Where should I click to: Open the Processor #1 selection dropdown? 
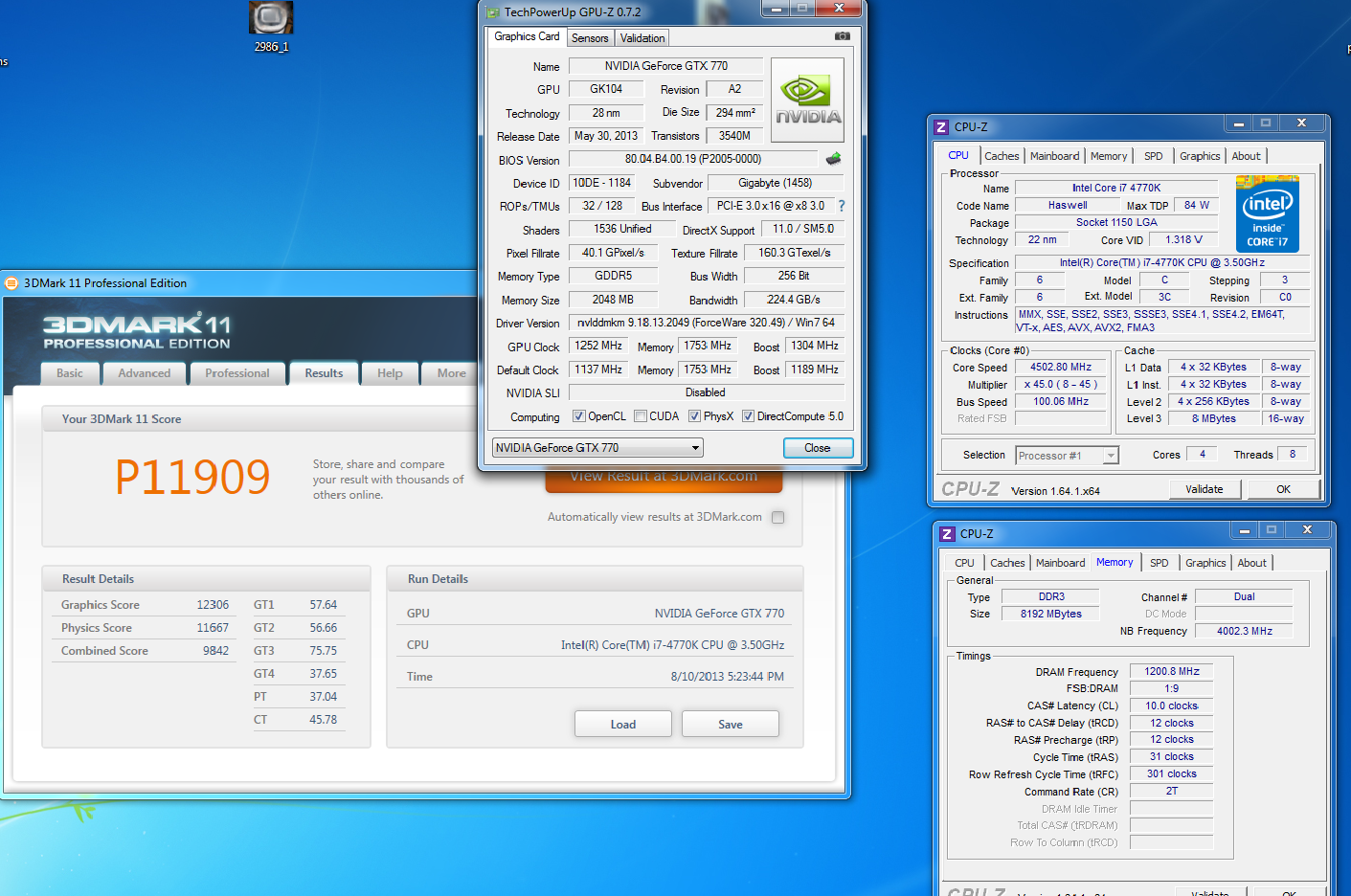[x=1068, y=456]
